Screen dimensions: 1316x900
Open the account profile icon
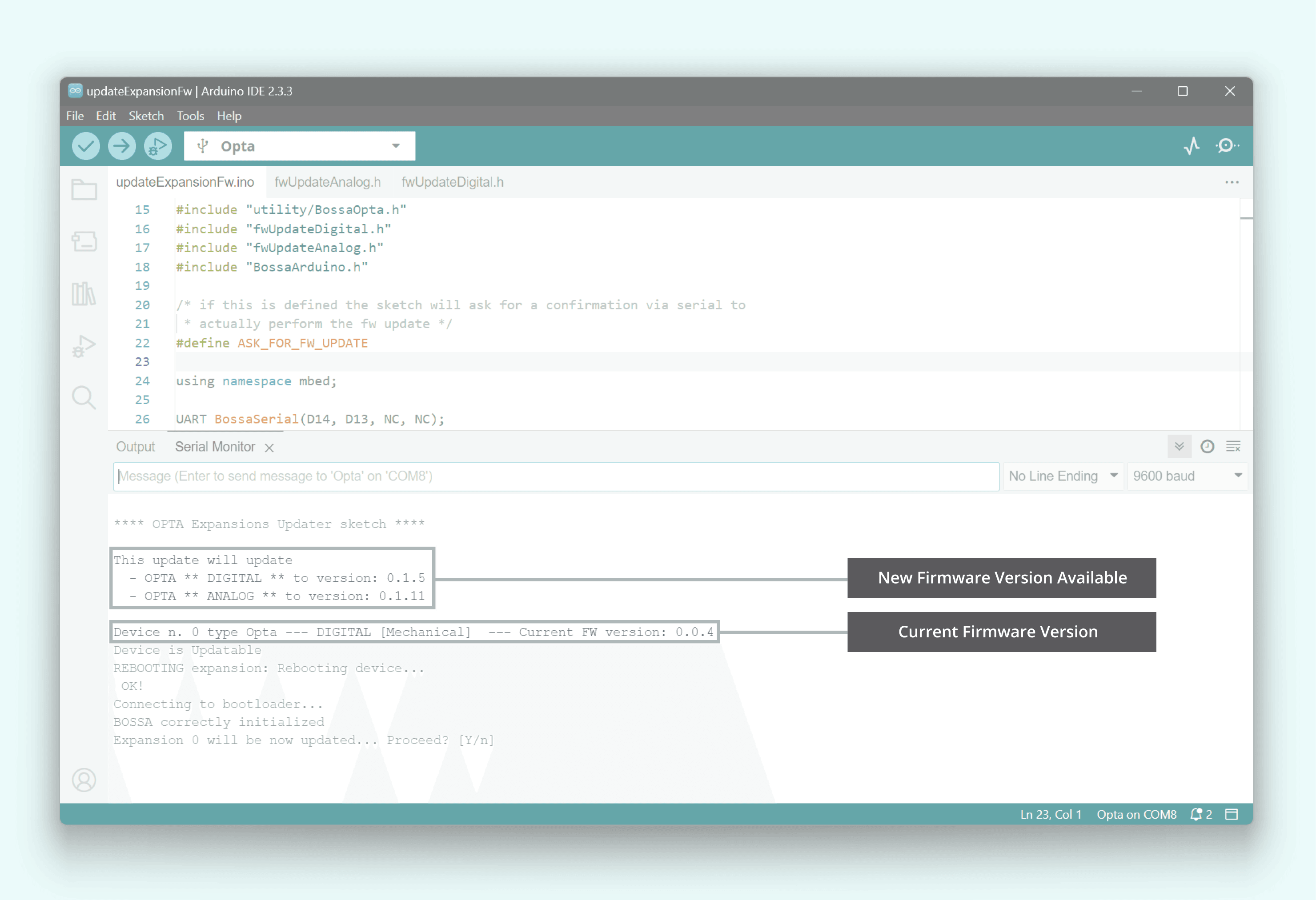84,780
